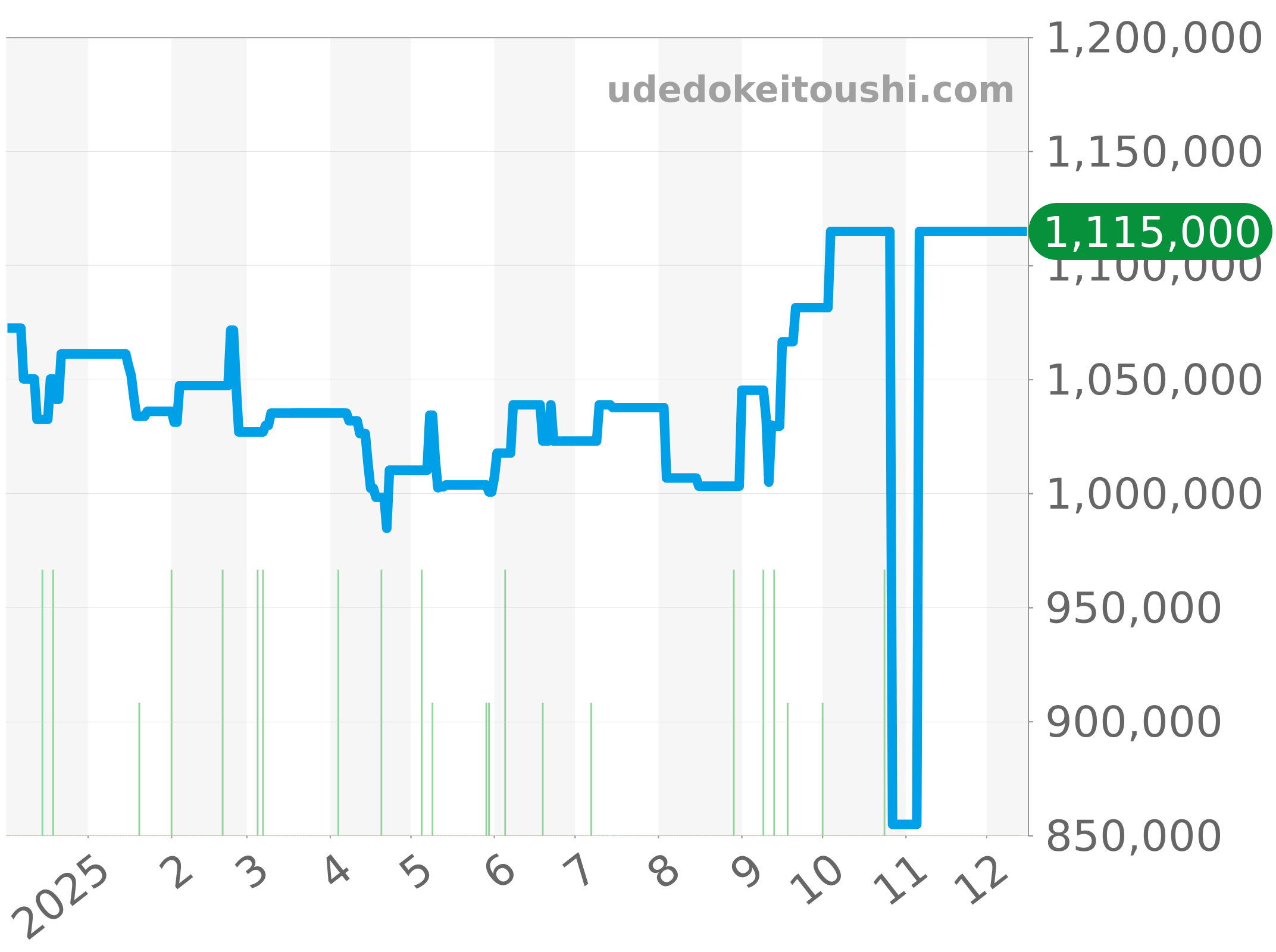1276x952 pixels.
Task: Select the 1,000,000 price axis label
Action: 1153,494
